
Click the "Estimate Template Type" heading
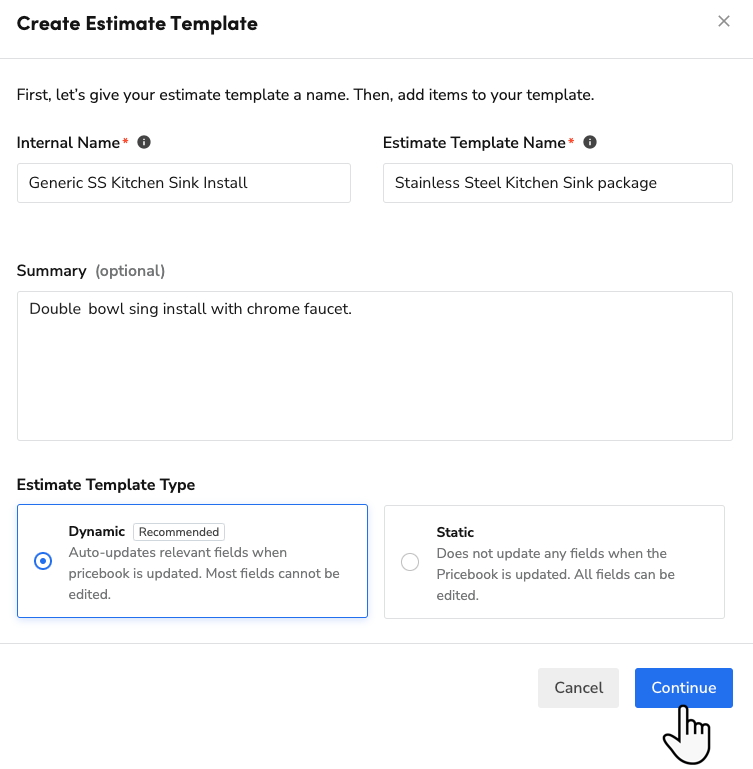coord(106,485)
